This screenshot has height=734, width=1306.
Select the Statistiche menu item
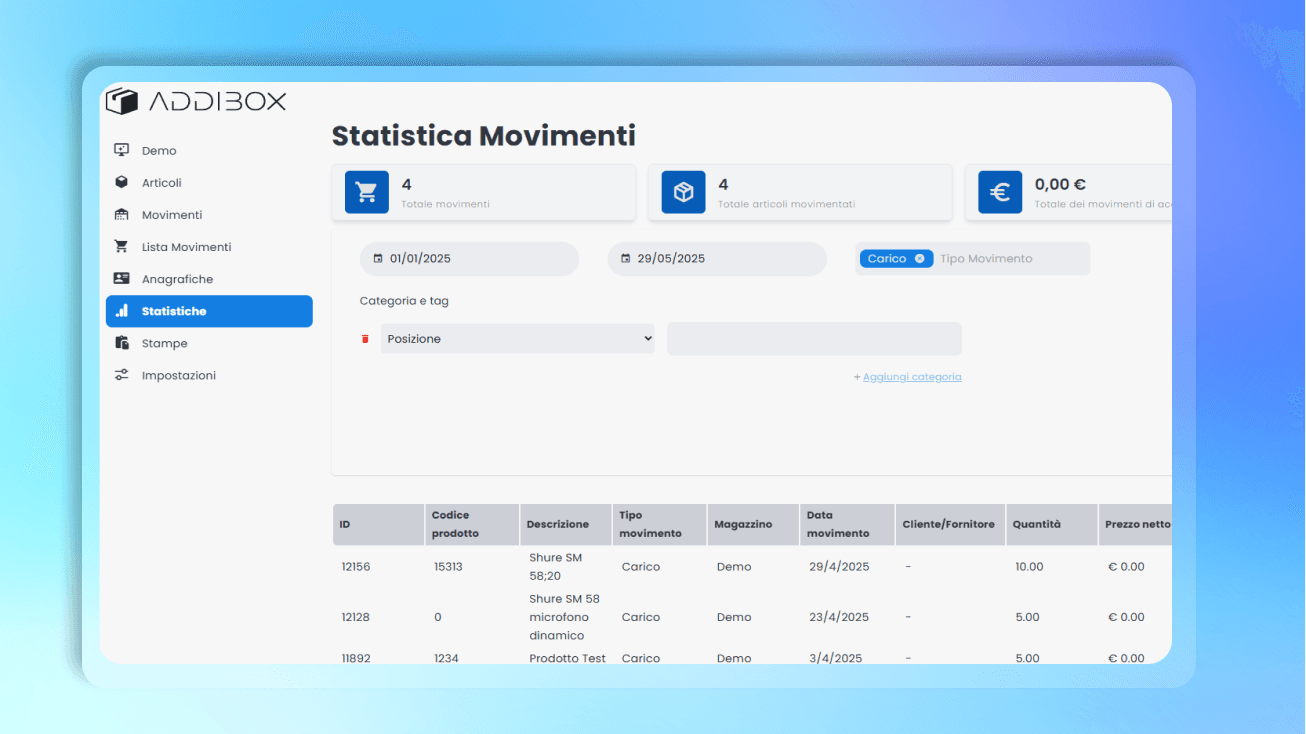(x=209, y=311)
